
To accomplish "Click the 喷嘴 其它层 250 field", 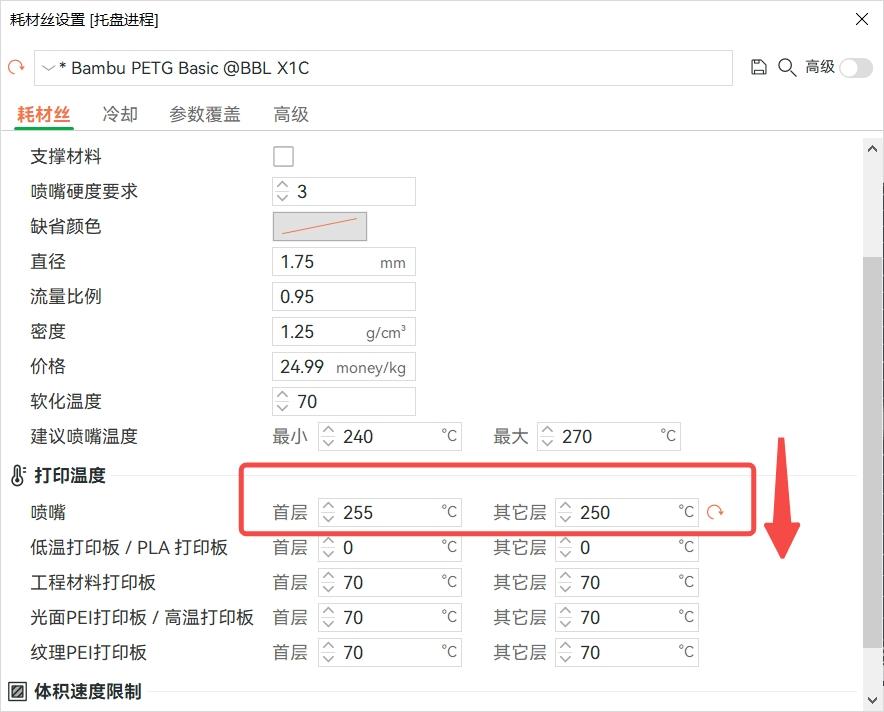I will pos(627,512).
